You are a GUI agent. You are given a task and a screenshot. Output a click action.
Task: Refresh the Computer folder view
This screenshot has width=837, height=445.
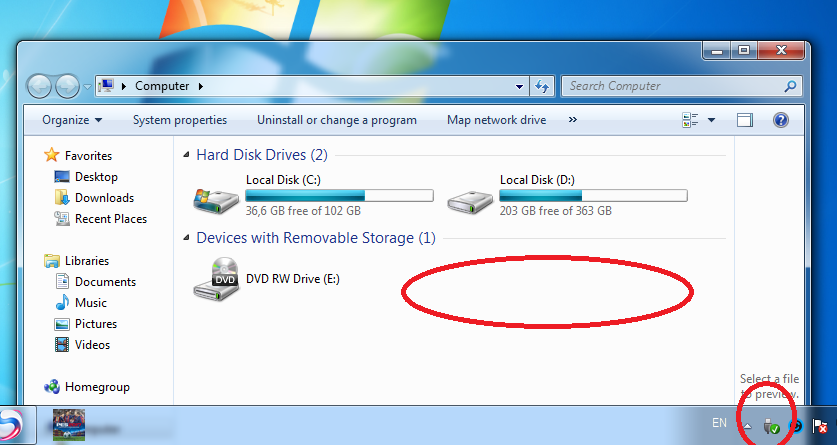(x=542, y=86)
